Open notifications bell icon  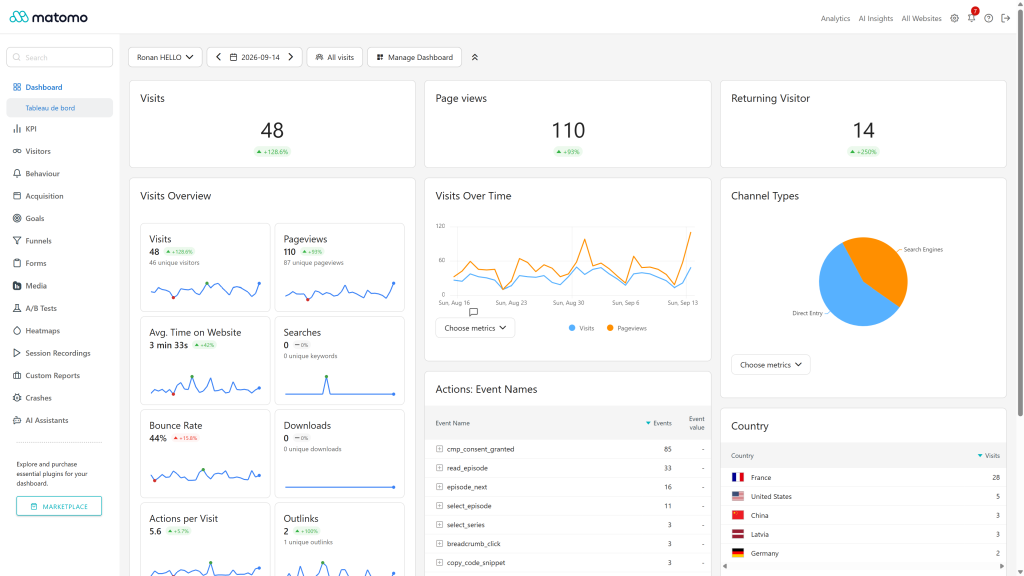(971, 18)
